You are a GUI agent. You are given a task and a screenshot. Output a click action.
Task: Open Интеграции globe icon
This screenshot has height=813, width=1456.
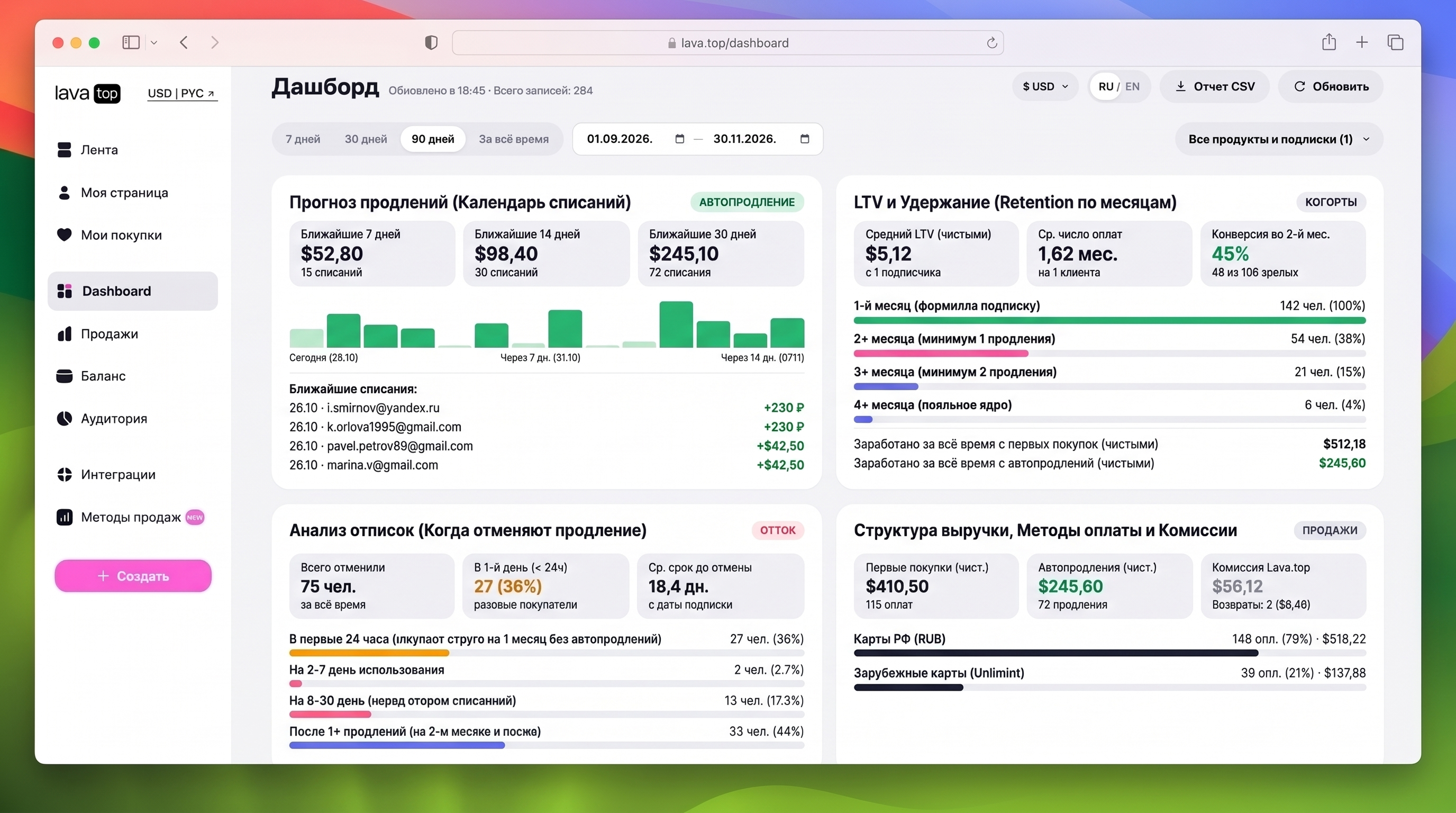(65, 474)
